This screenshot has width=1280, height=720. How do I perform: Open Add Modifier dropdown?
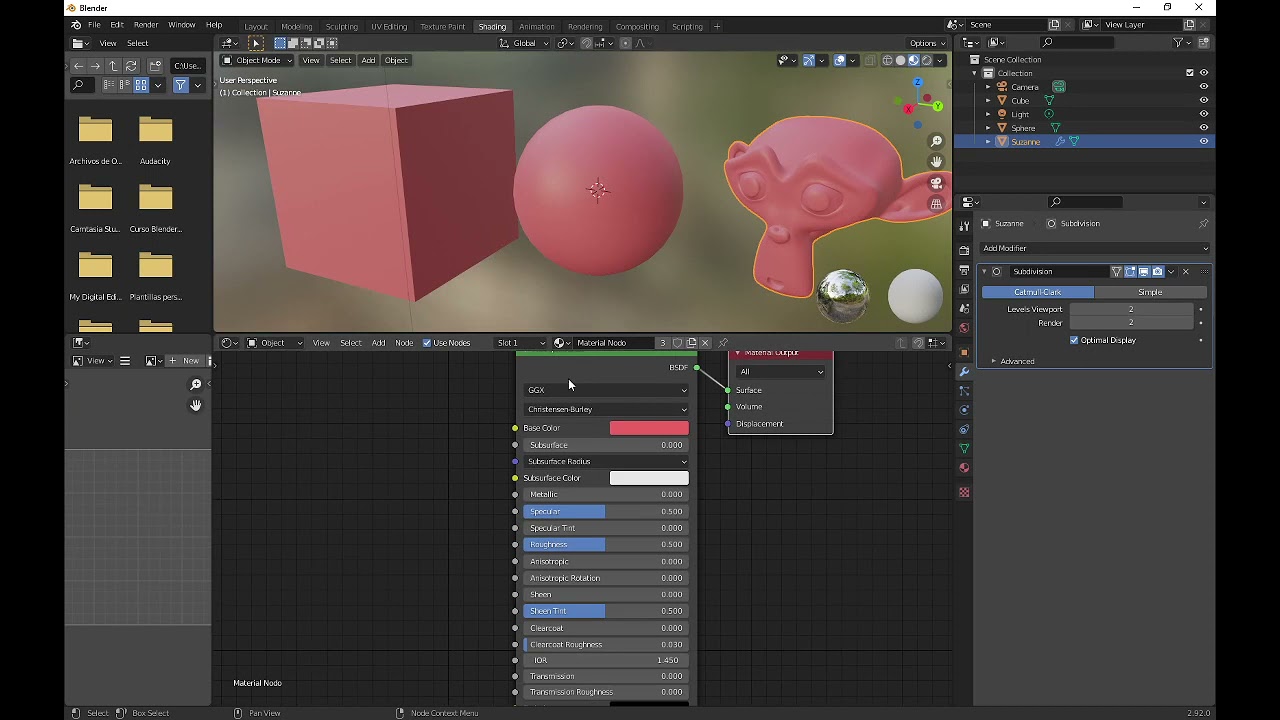1095,248
